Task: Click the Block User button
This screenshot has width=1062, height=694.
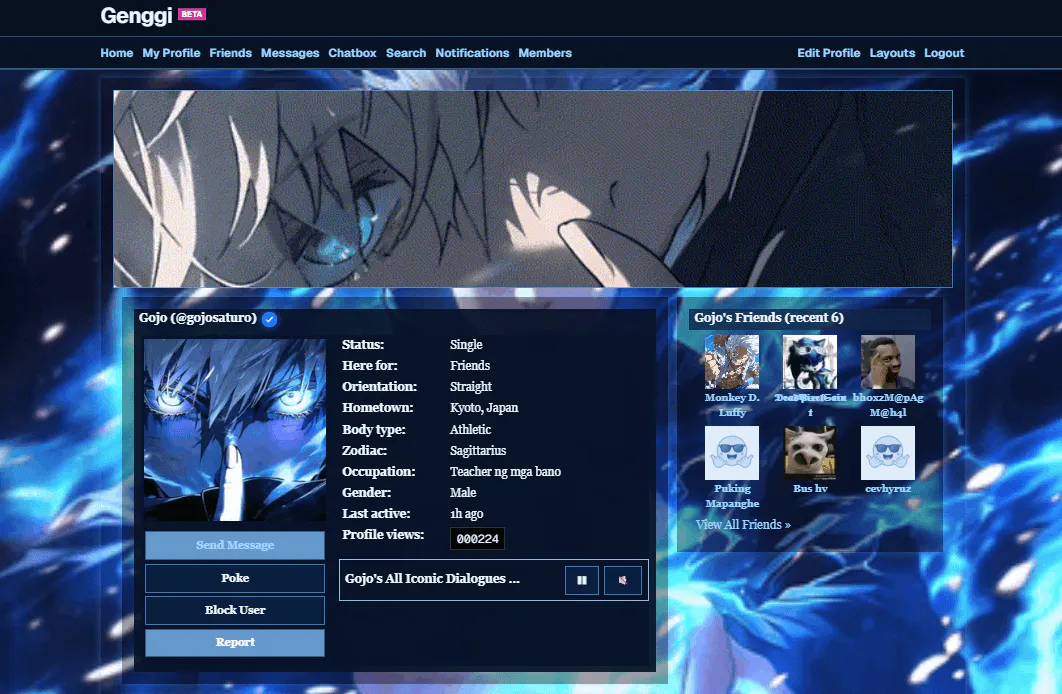Action: (x=235, y=610)
